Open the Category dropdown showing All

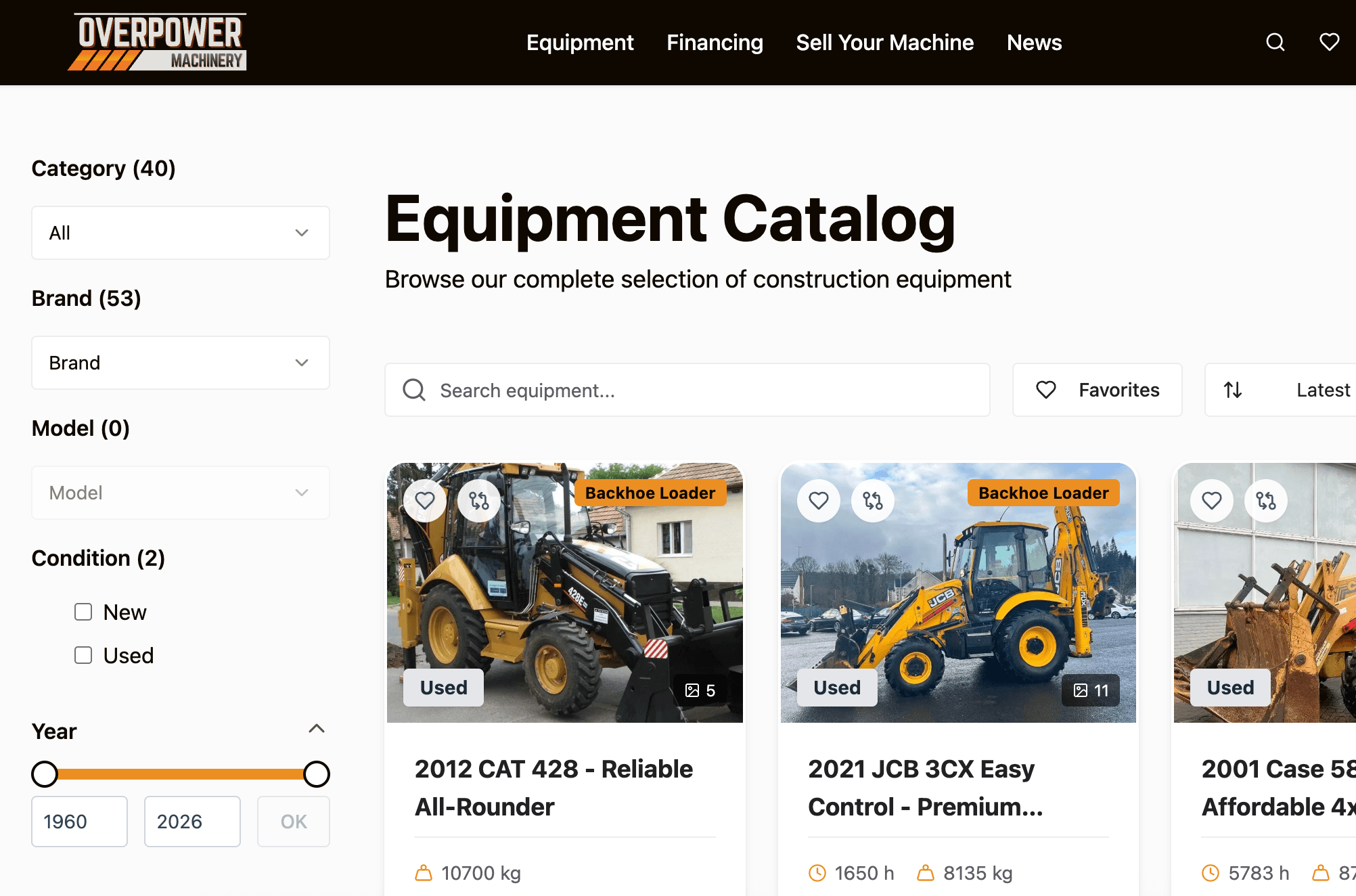pos(181,233)
